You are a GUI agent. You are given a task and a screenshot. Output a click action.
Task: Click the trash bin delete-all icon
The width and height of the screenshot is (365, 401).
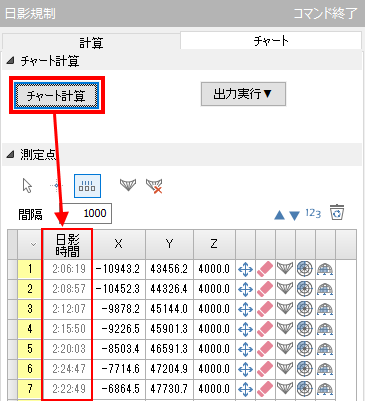coord(337,213)
